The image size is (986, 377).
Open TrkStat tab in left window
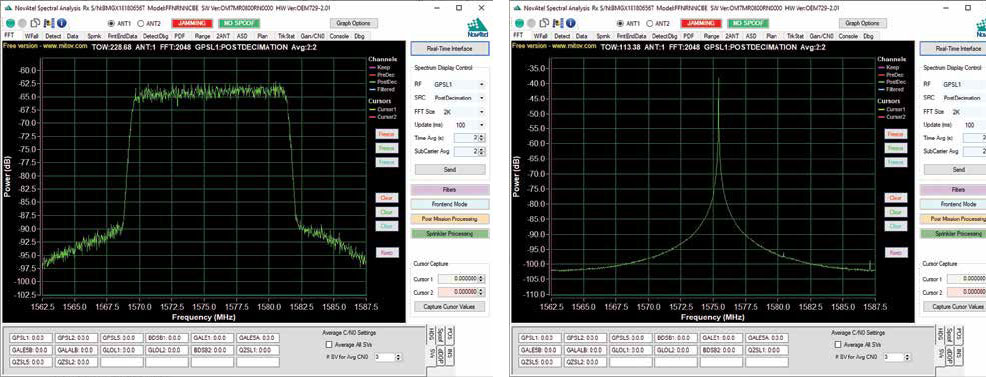(287, 36)
